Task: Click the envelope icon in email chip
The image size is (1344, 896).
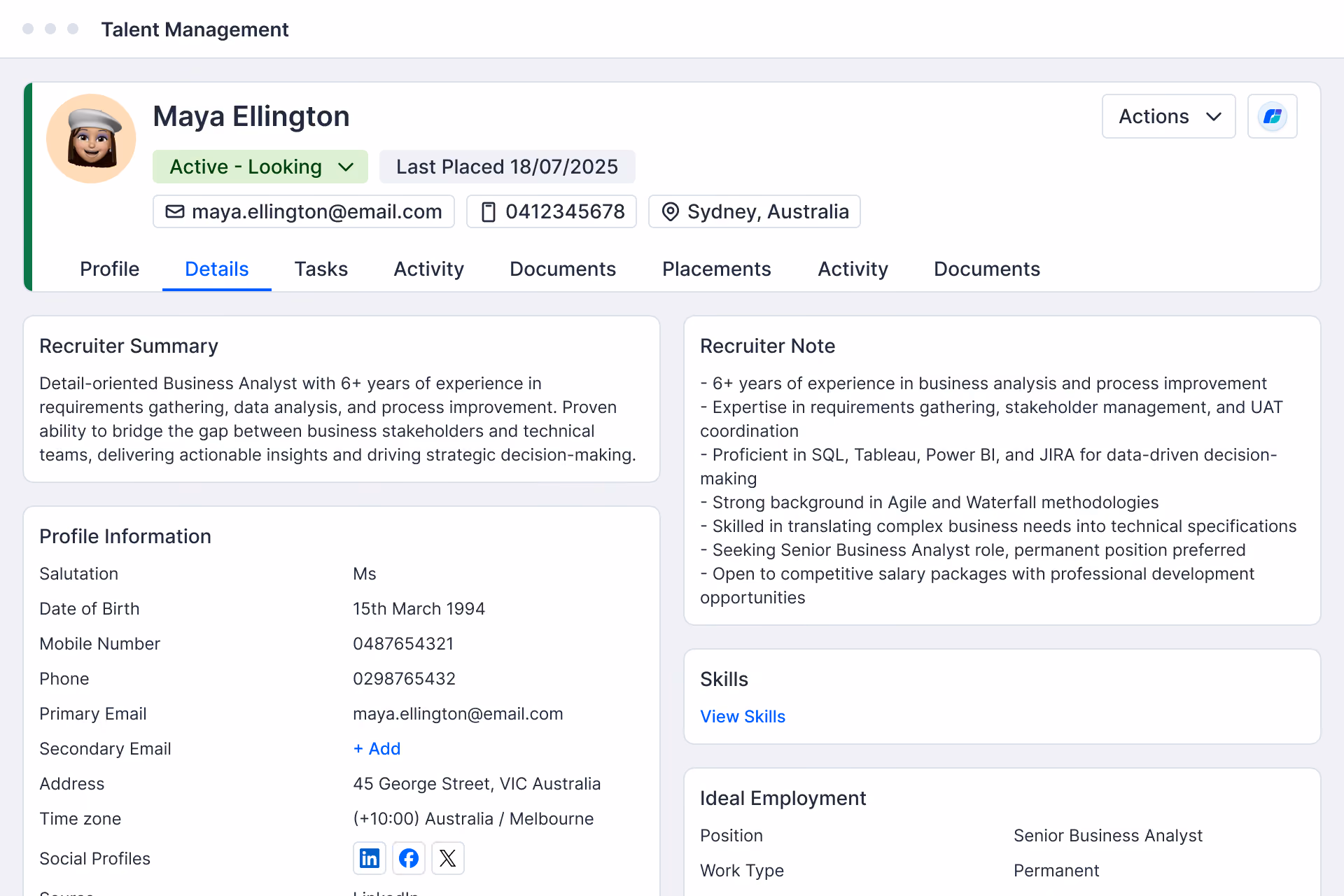Action: click(174, 211)
